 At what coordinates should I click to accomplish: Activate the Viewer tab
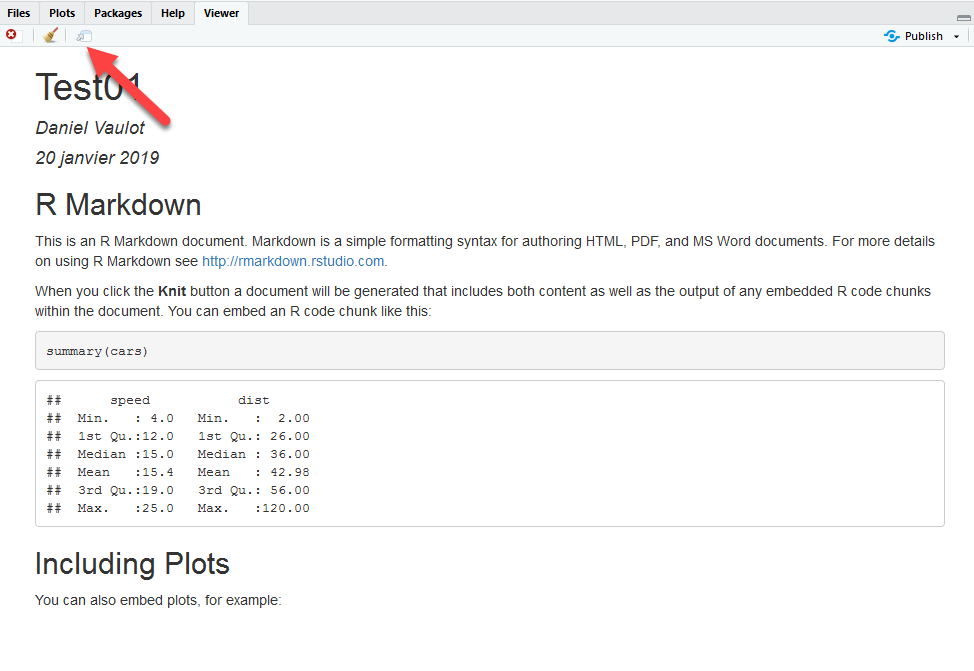(221, 13)
